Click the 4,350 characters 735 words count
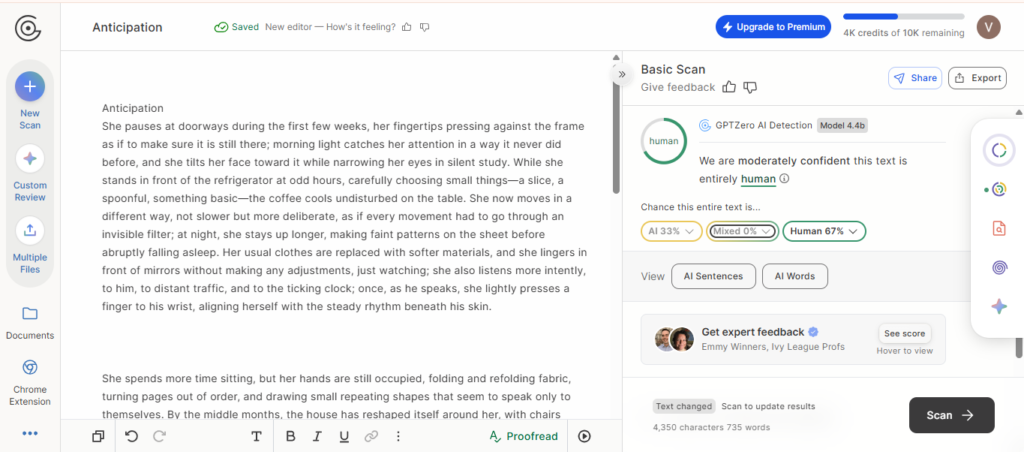Viewport: 1024px width, 452px height. (711, 427)
